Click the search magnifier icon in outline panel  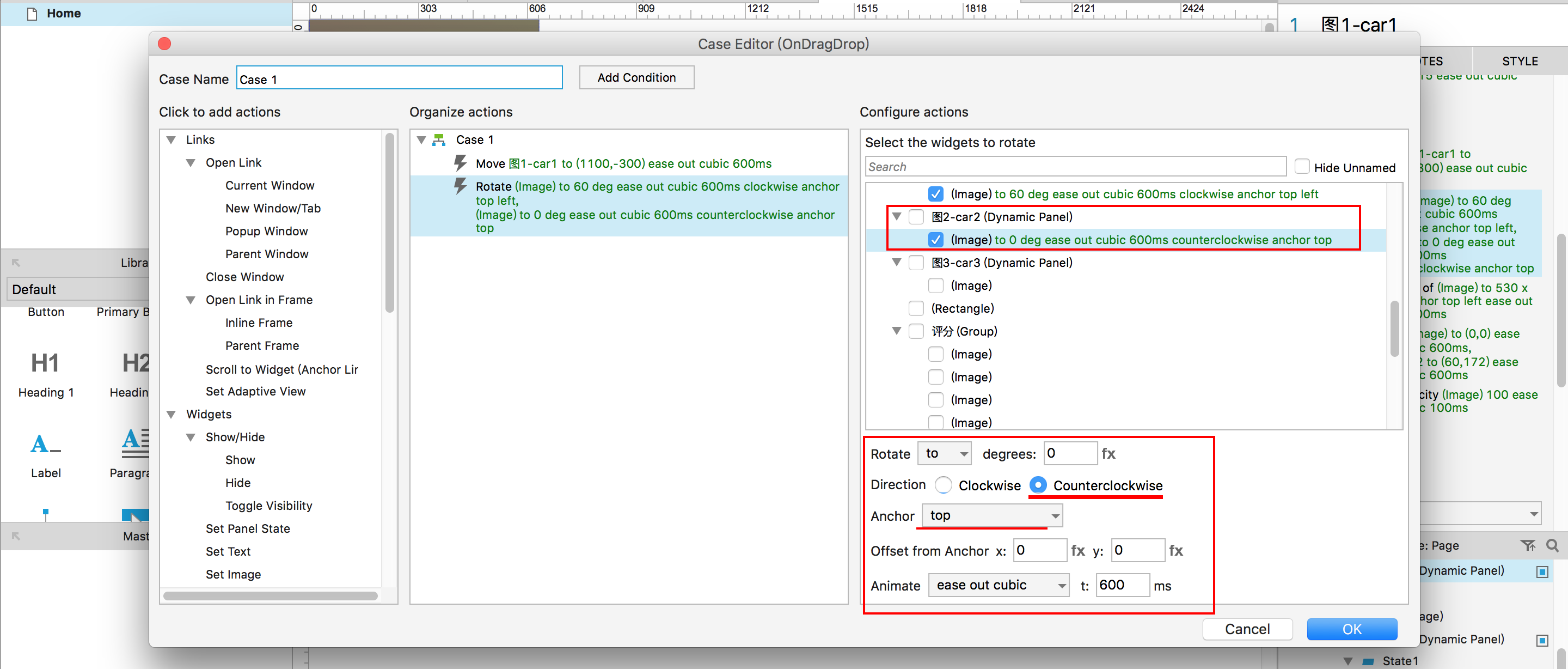tap(1552, 545)
